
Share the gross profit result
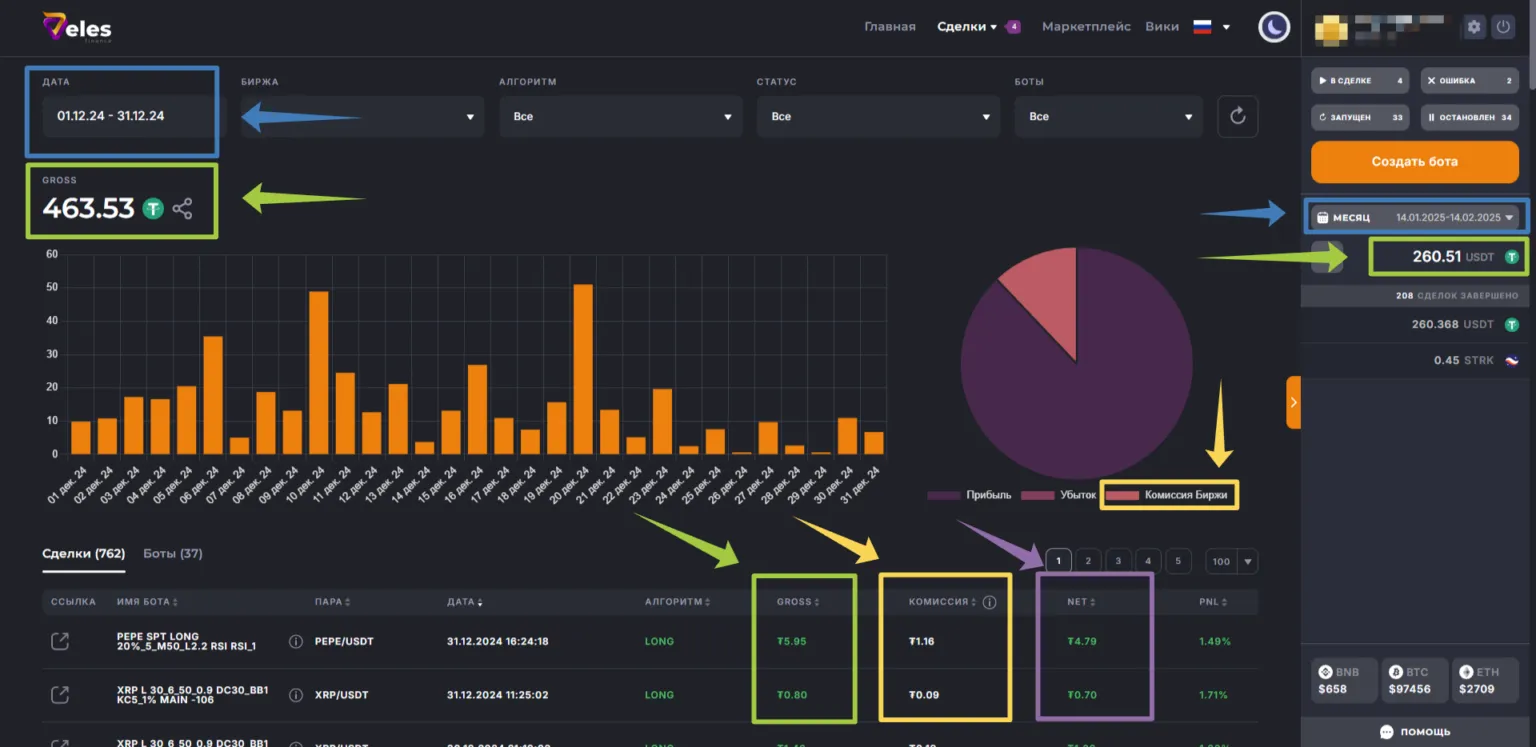[182, 209]
